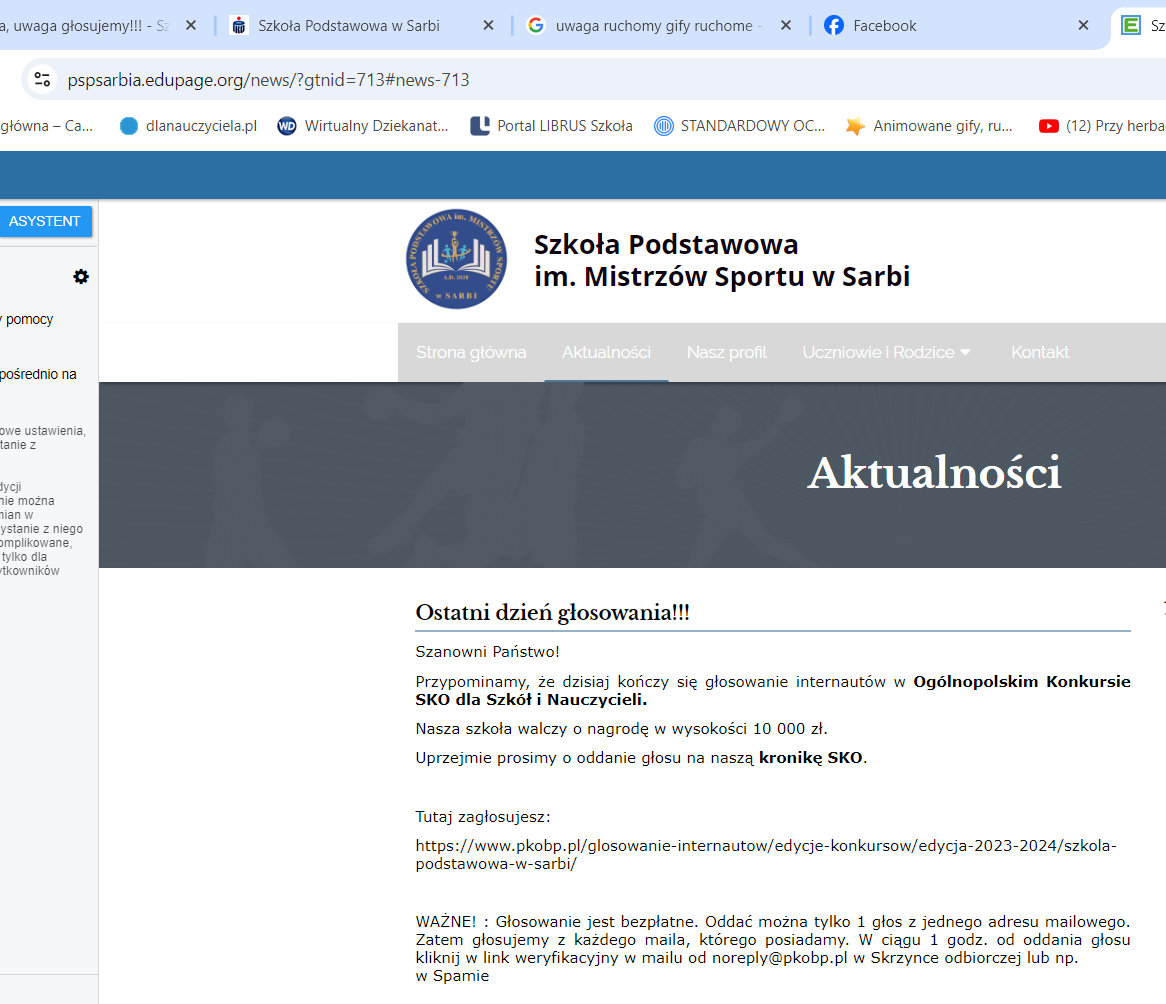Open the settings gear in the assistant panel
The width and height of the screenshot is (1166, 1004).
pyautogui.click(x=81, y=277)
